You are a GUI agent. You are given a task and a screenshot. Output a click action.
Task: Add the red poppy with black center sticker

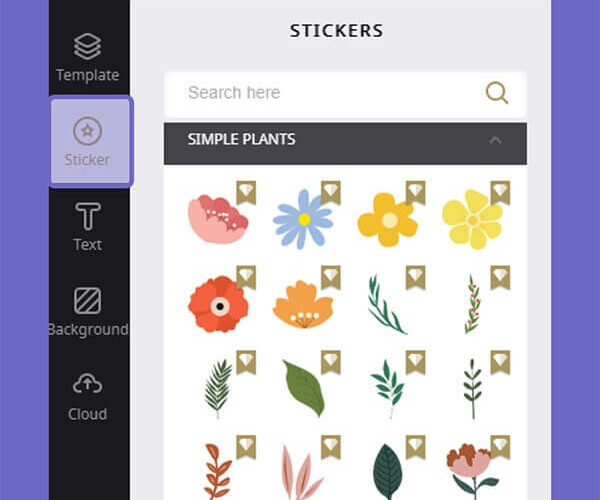[x=218, y=305]
